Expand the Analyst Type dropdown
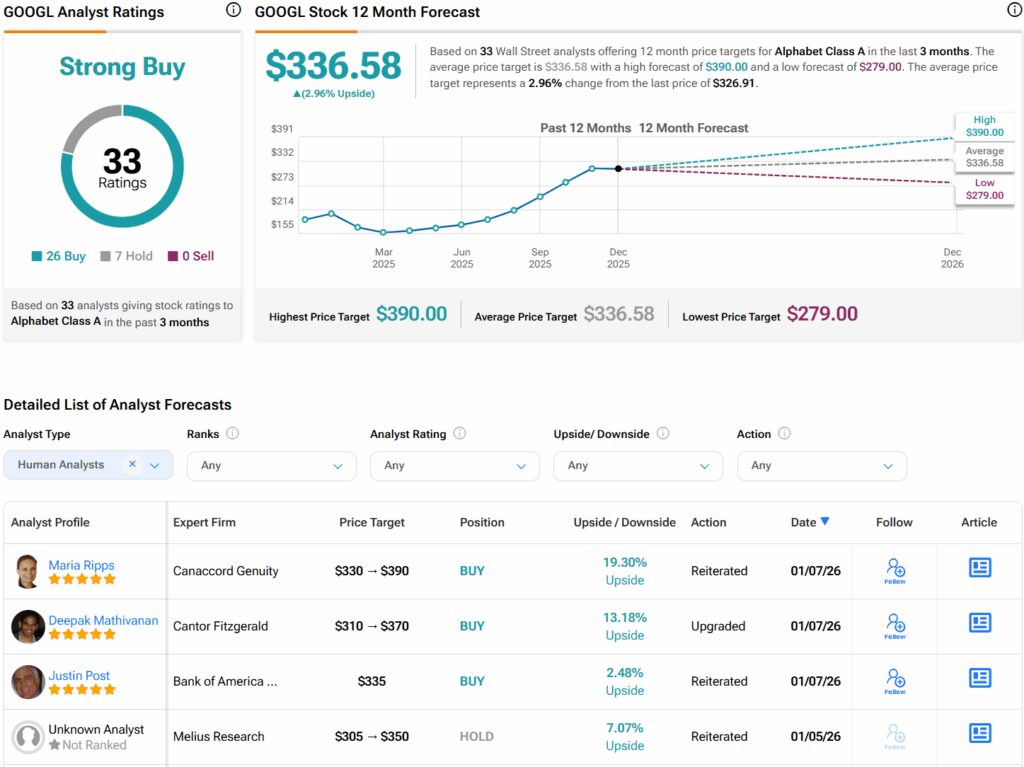This screenshot has width=1024, height=767. coord(155,466)
